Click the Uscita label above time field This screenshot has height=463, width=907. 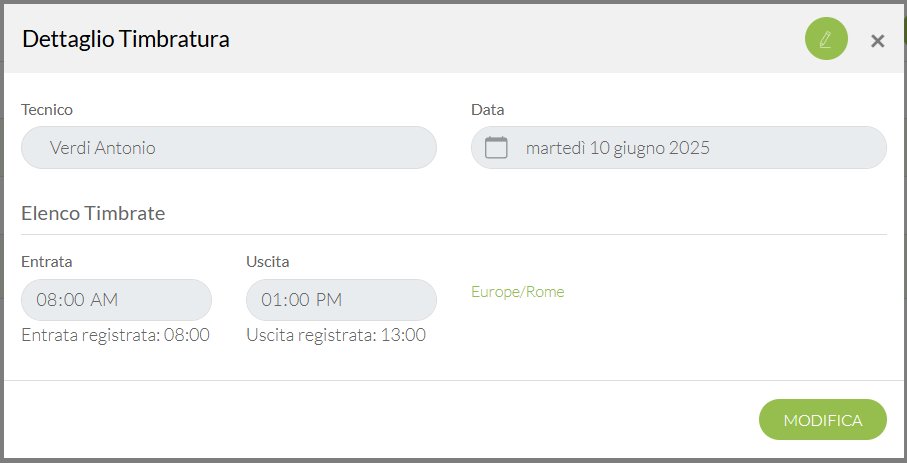(267, 262)
